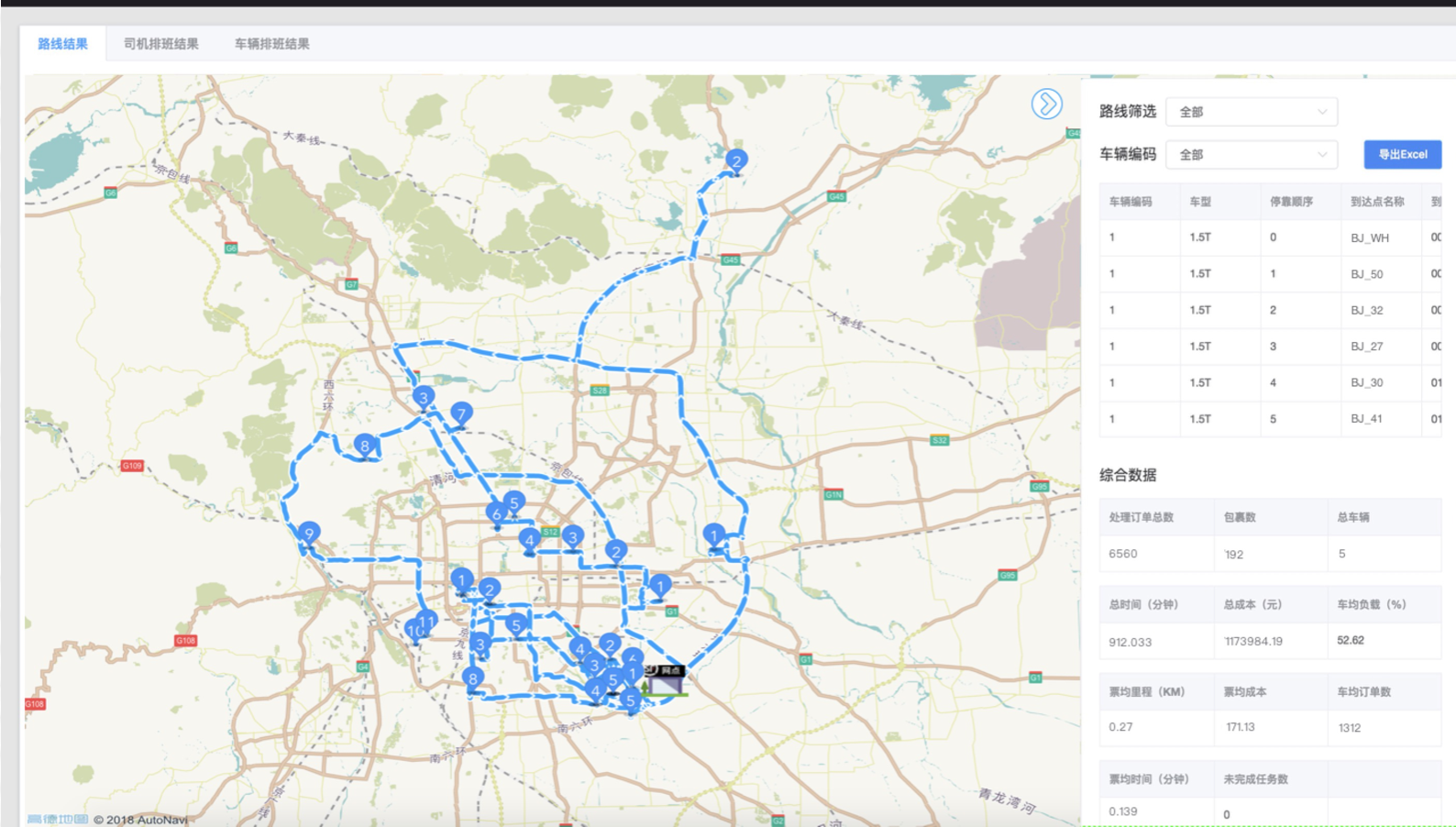Select map stop marker 10
Image resolution: width=1456 pixels, height=827 pixels.
[x=414, y=632]
